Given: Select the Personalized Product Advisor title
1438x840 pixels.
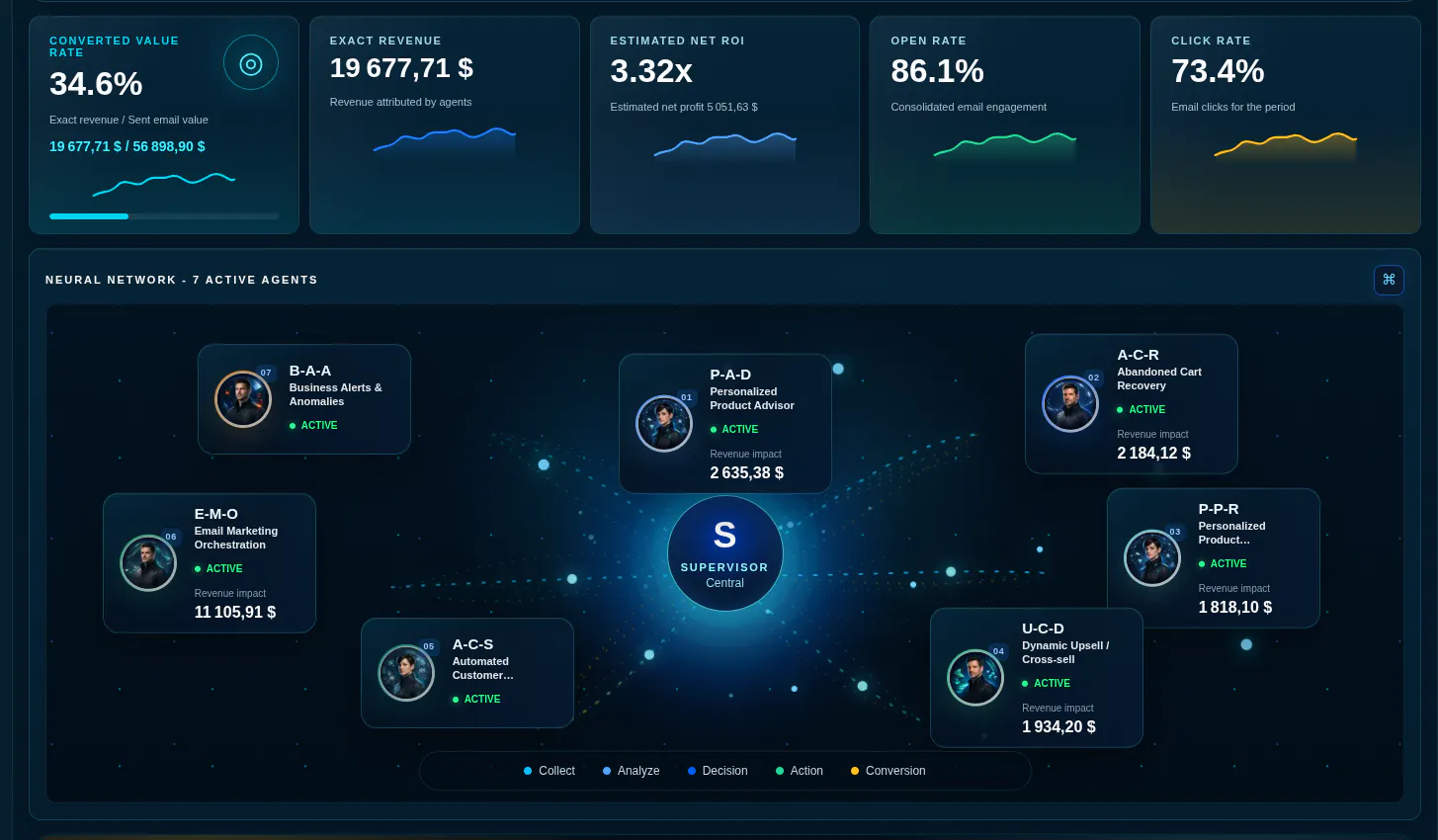Looking at the screenshot, I should point(752,398).
